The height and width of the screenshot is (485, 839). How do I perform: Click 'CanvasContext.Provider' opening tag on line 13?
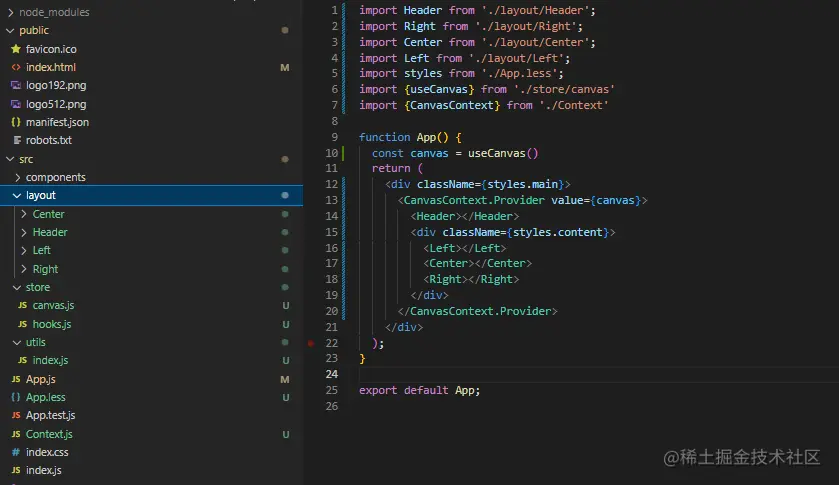(474, 200)
